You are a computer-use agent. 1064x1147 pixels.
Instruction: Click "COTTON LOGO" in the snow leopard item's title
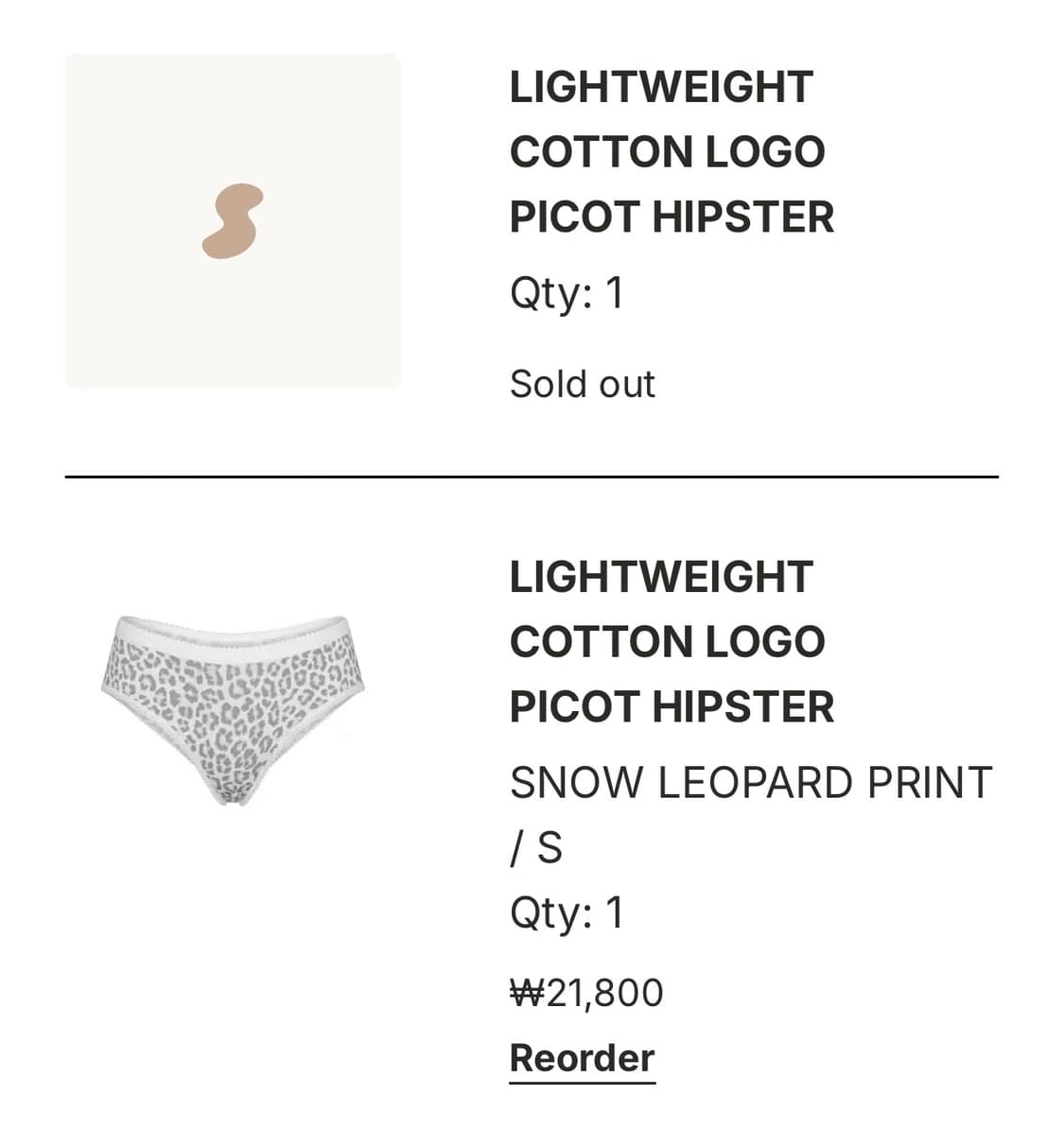pyautogui.click(x=667, y=642)
